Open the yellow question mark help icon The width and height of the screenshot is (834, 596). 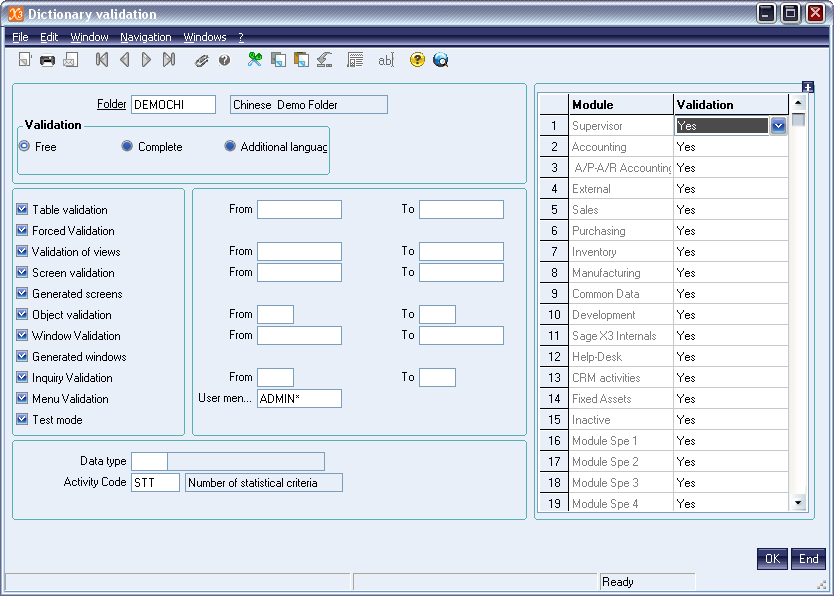417,60
